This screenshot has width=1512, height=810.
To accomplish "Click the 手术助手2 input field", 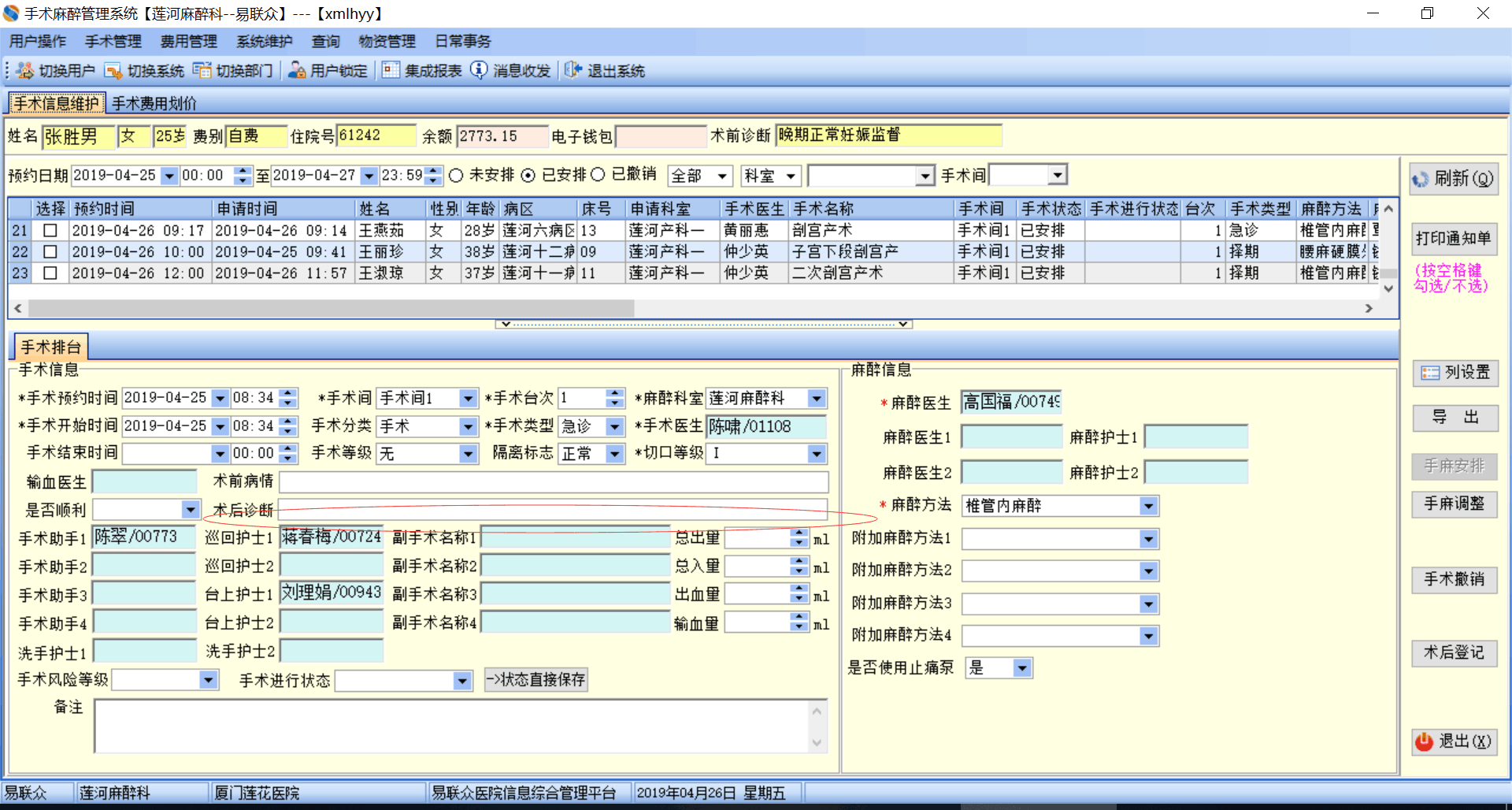I will pos(144,566).
